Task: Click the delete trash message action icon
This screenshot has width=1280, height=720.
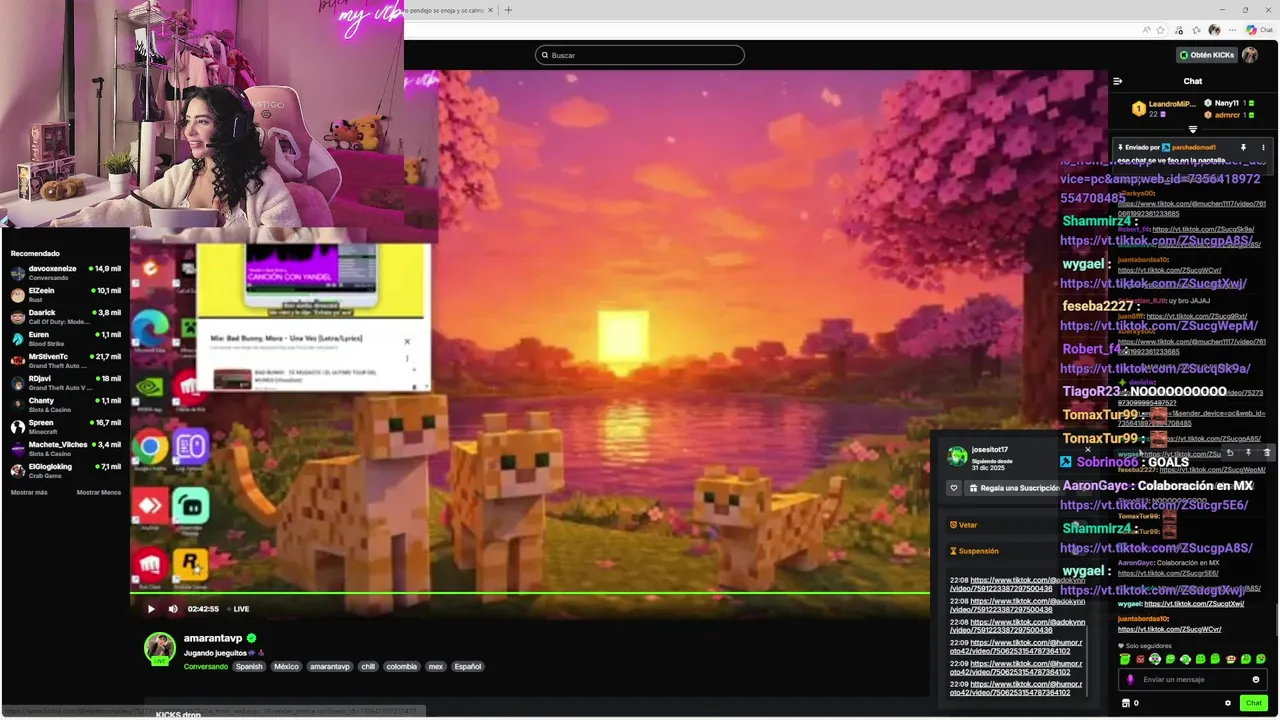Action: click(1267, 453)
